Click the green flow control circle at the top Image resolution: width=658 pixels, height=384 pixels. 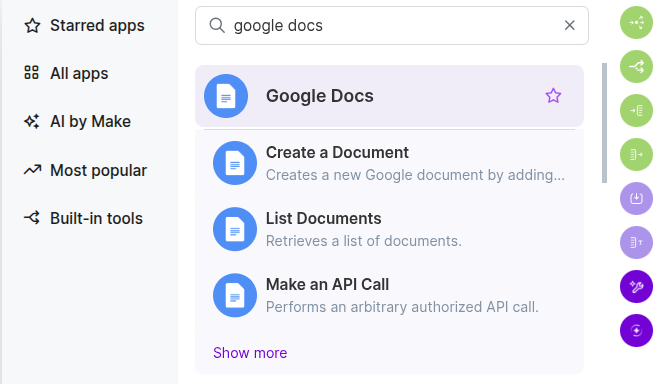(x=637, y=22)
